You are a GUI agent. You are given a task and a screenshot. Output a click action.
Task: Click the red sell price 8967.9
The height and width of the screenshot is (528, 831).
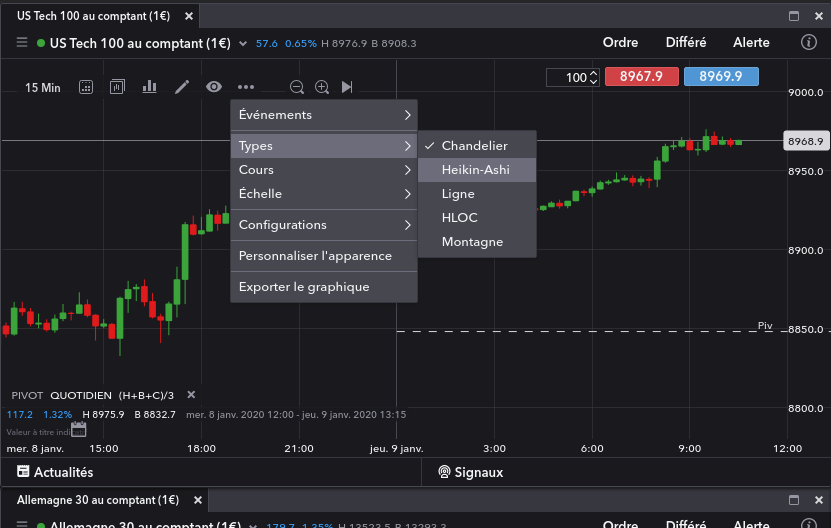coord(648,77)
